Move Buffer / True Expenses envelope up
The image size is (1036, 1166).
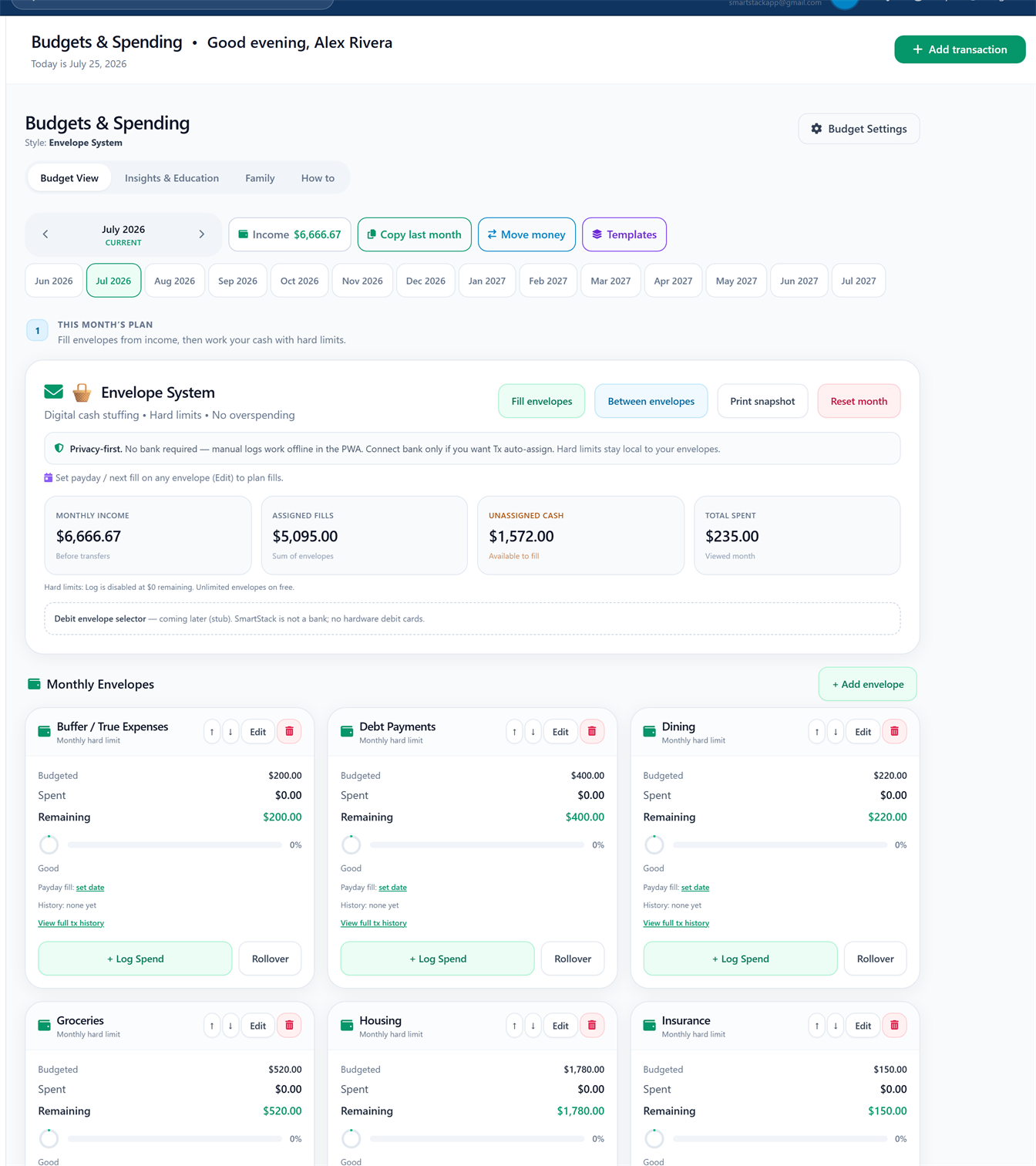pyautogui.click(x=212, y=731)
